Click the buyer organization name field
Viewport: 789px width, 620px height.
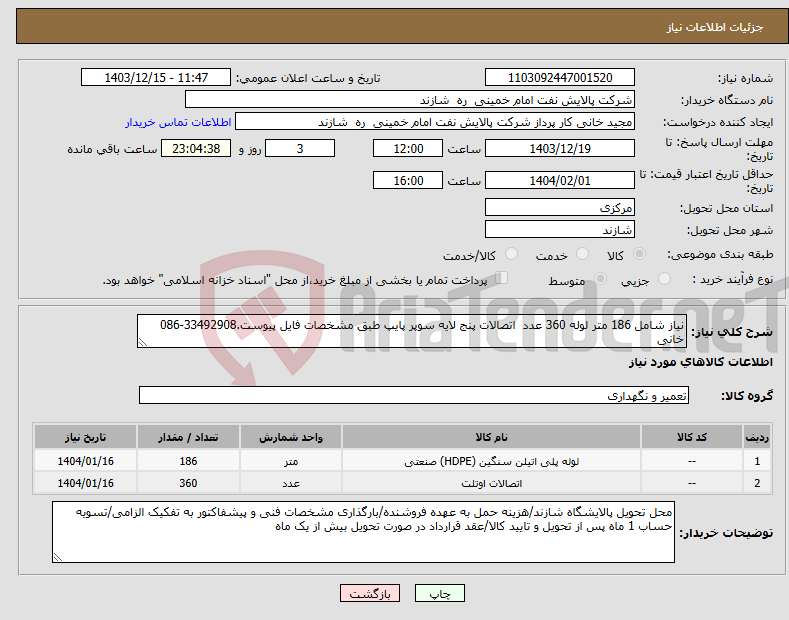(410, 100)
